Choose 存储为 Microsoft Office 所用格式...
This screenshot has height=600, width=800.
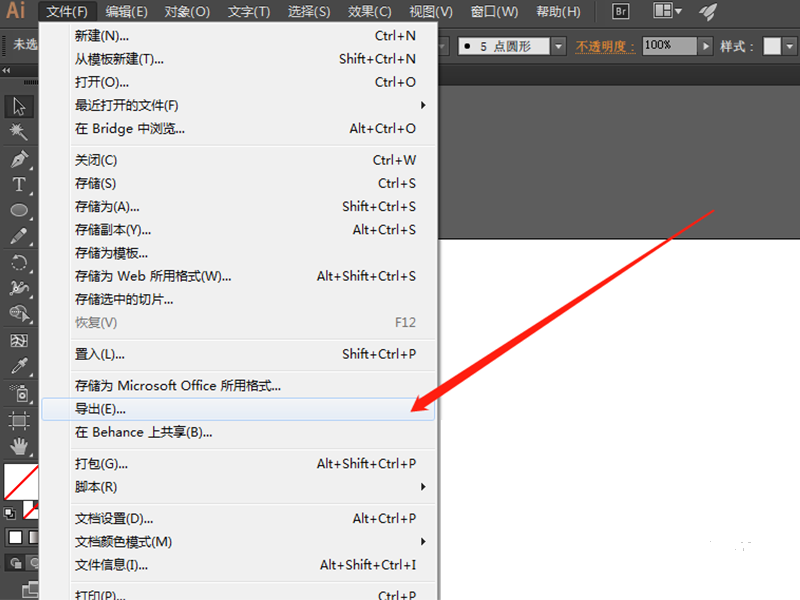[x=238, y=386]
